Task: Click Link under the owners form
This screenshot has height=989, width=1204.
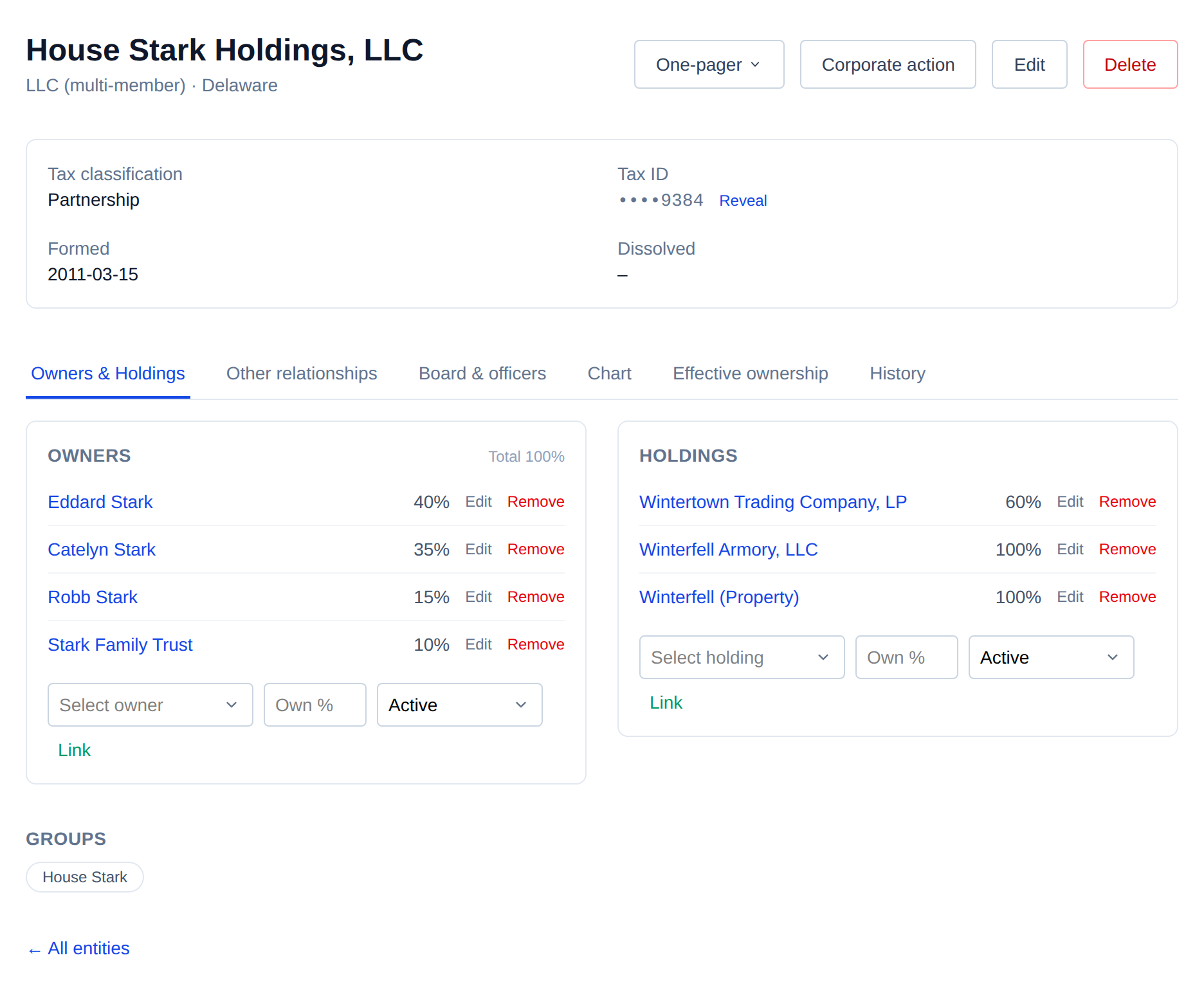Action: click(x=75, y=750)
